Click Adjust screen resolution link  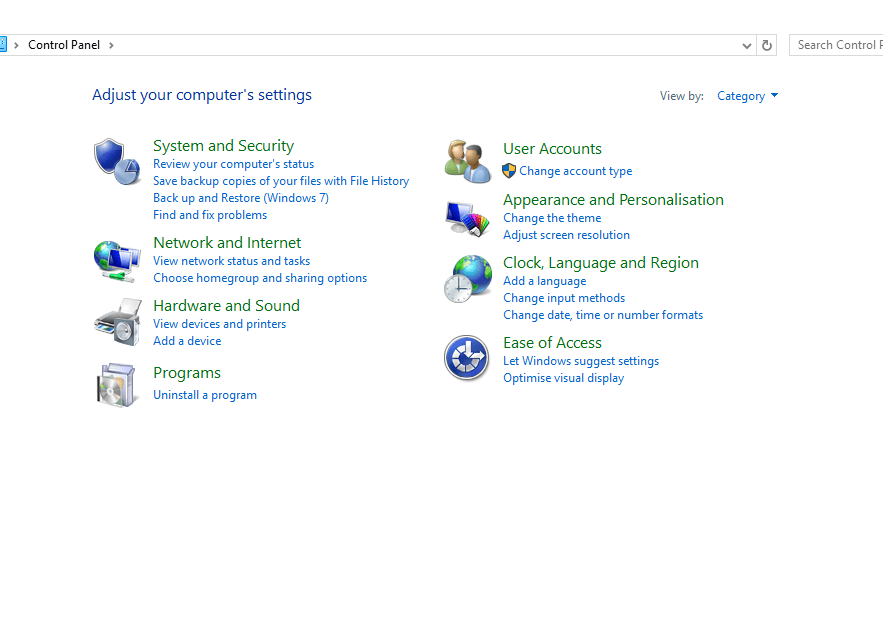(566, 235)
